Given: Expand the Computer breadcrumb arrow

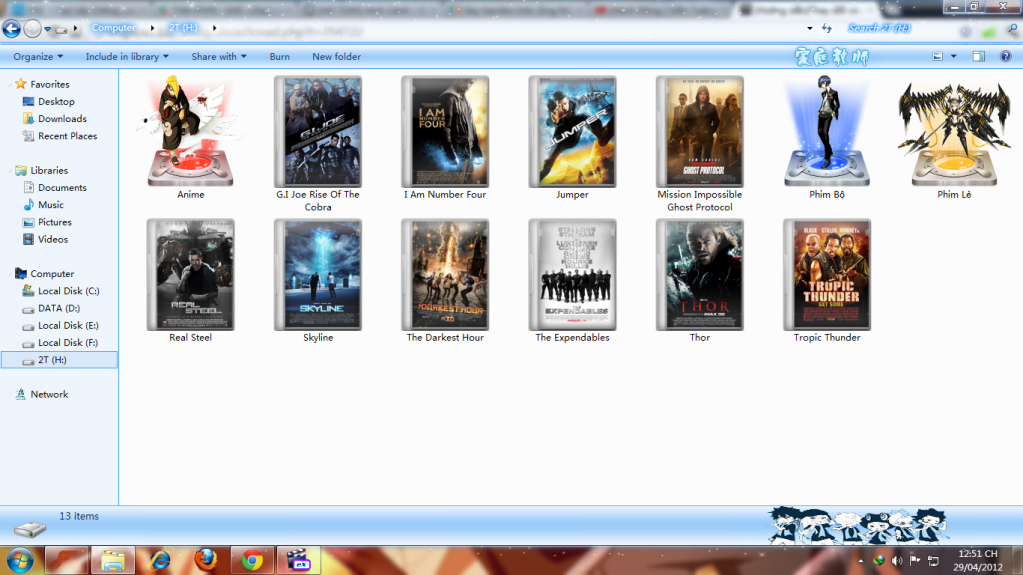Looking at the screenshot, I should (x=152, y=28).
